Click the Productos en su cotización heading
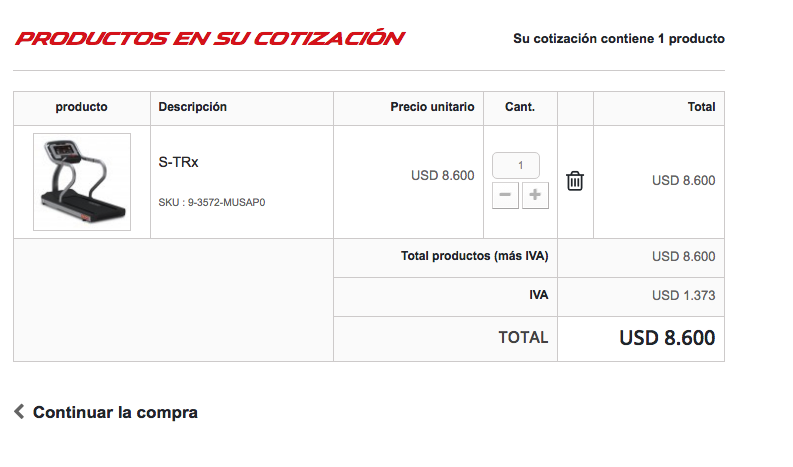The height and width of the screenshot is (467, 793). 210,38
